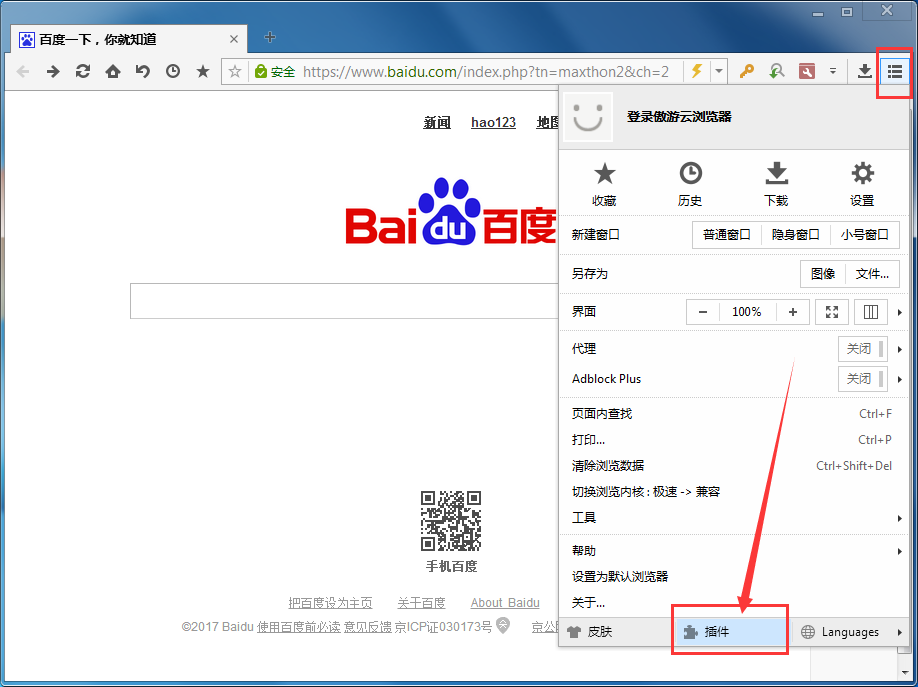Expand the 工具 tools submenu
This screenshot has width=918, height=687.
pyautogui.click(x=732, y=518)
